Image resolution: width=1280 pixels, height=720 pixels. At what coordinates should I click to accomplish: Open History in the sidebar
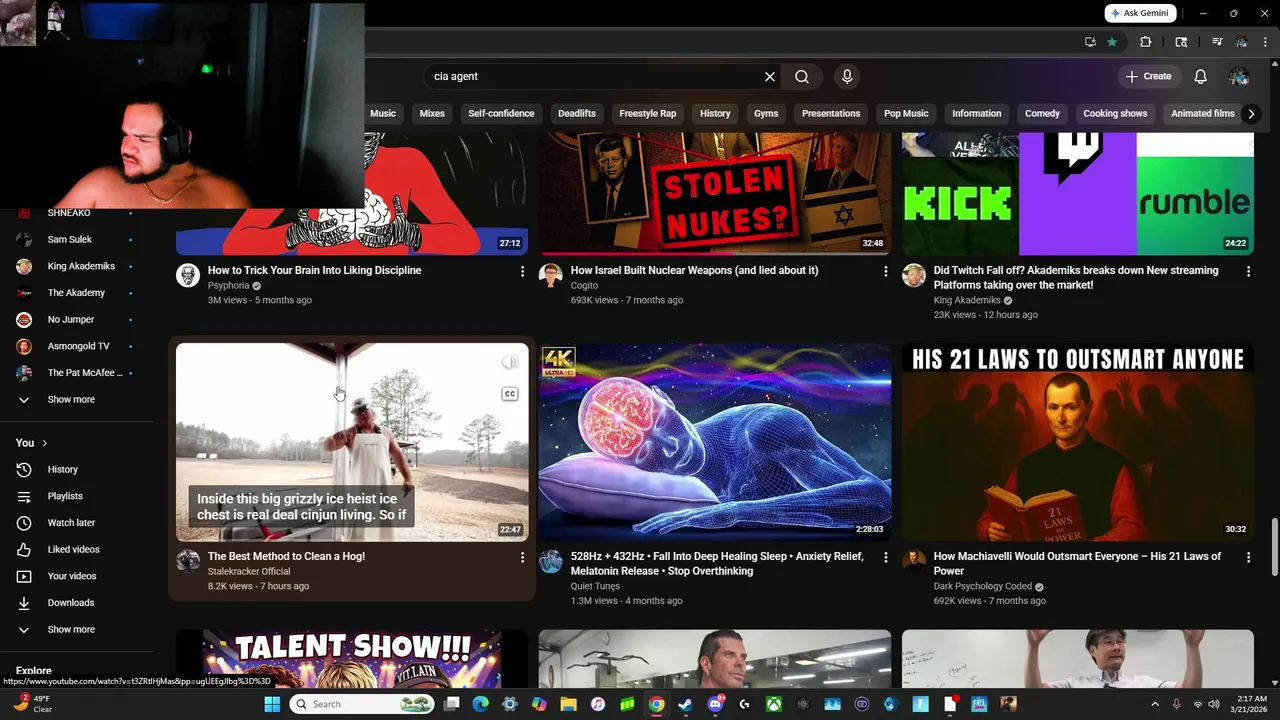click(77, 469)
